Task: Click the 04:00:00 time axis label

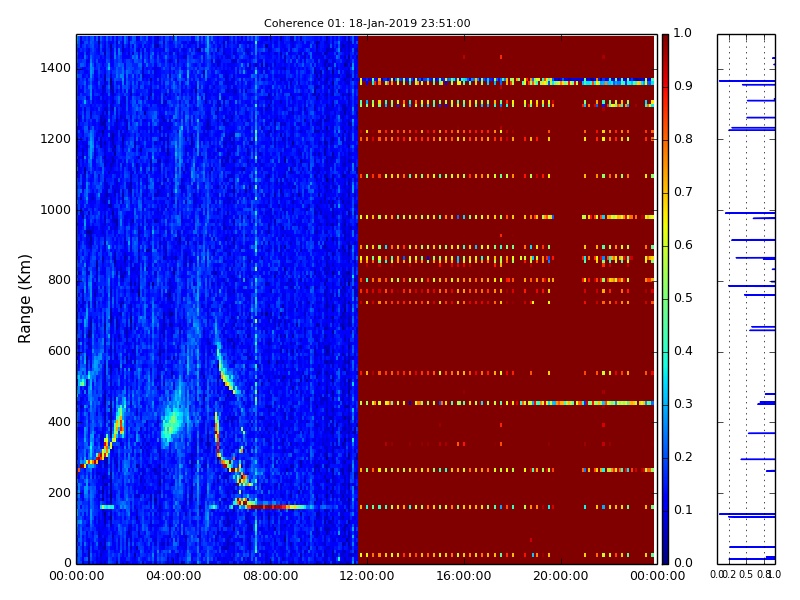Action: pos(173,576)
